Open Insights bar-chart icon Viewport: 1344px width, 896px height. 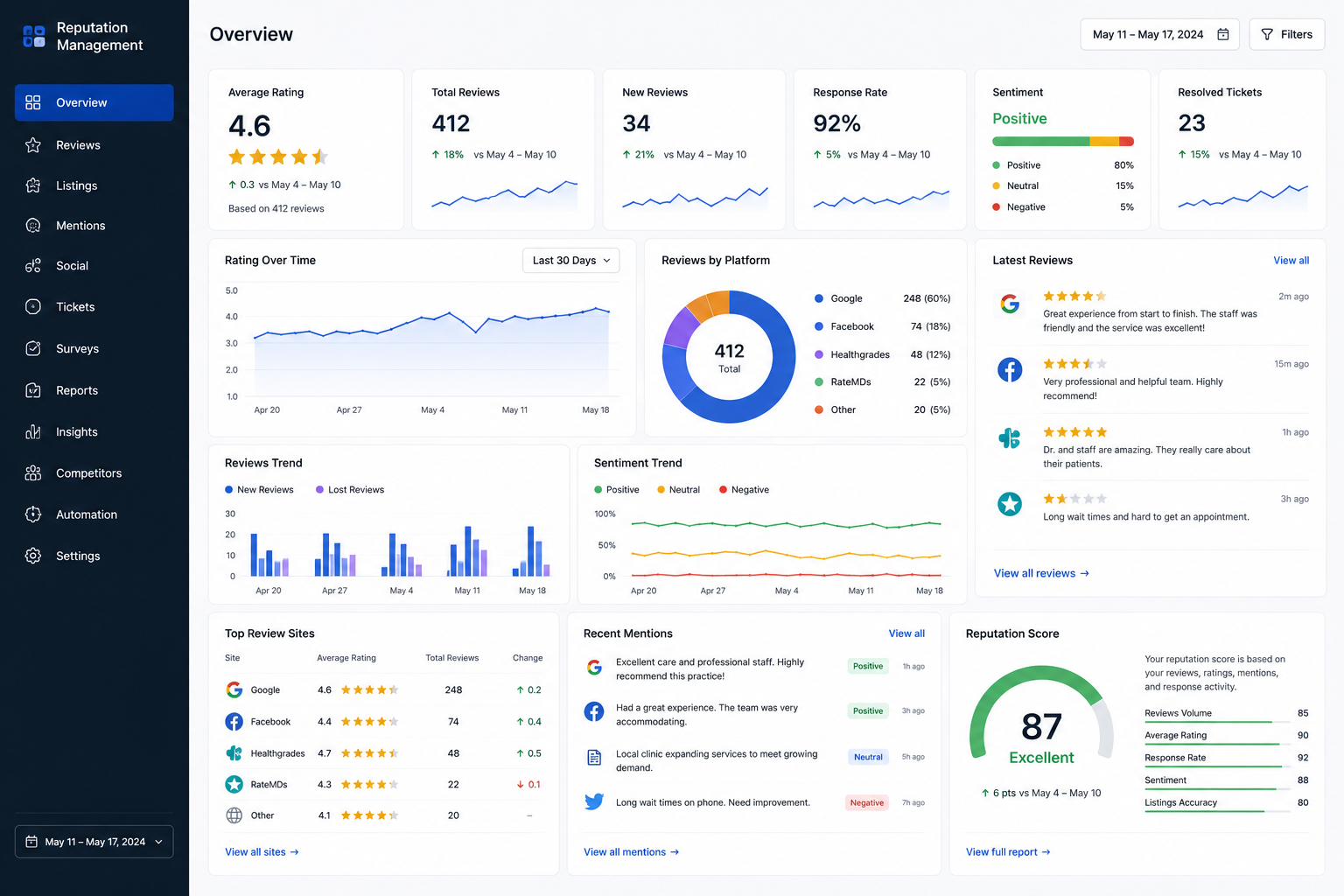[33, 432]
